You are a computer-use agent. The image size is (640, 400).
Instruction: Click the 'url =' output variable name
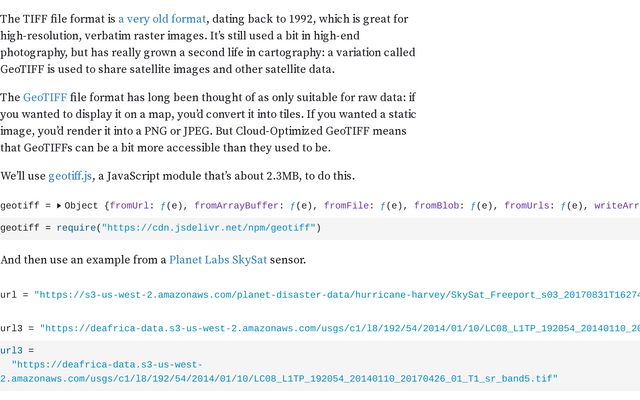point(14,295)
